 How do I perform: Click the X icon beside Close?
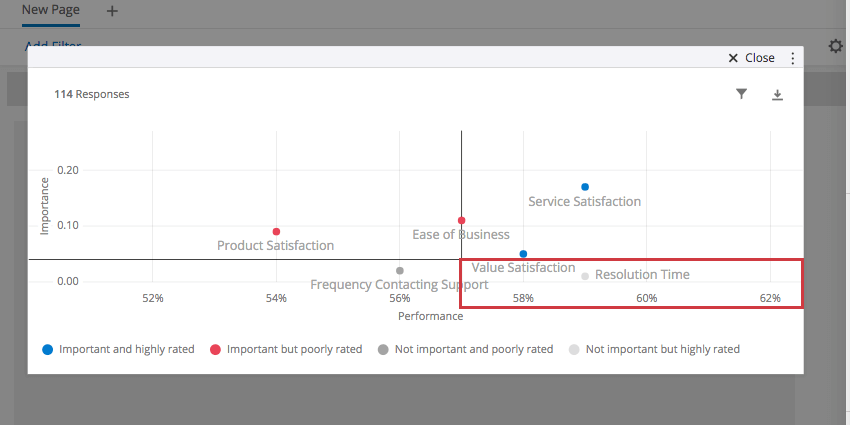click(x=733, y=58)
